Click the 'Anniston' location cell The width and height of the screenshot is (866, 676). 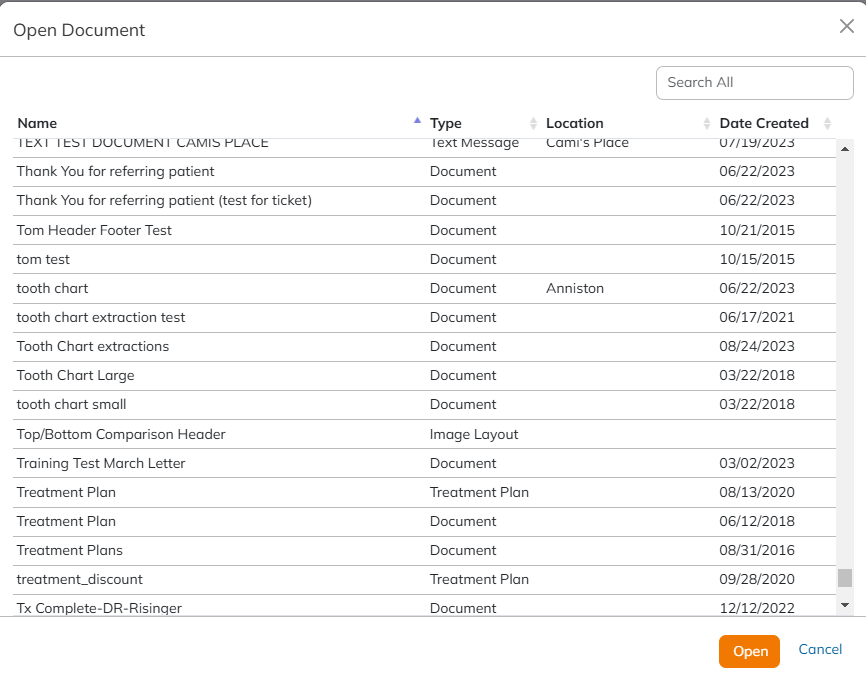coord(574,288)
